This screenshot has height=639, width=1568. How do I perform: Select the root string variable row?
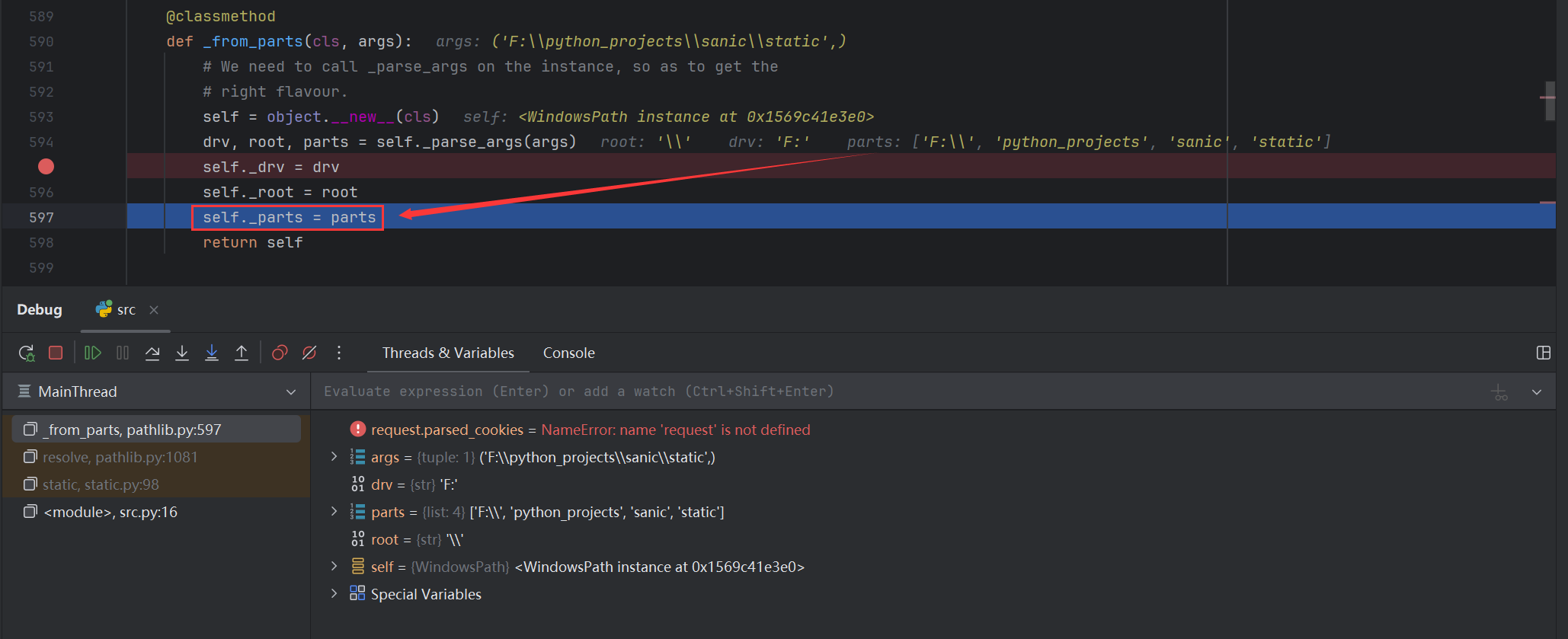pyautogui.click(x=933, y=539)
